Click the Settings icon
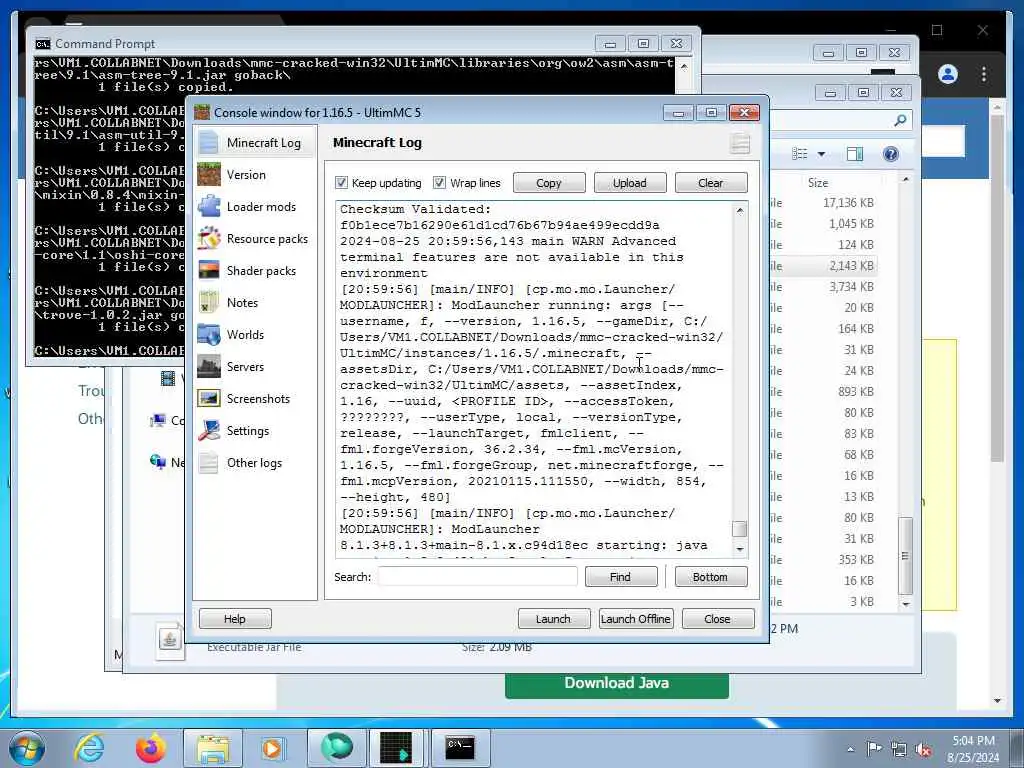Viewport: 1024px width, 768px height. click(x=208, y=430)
